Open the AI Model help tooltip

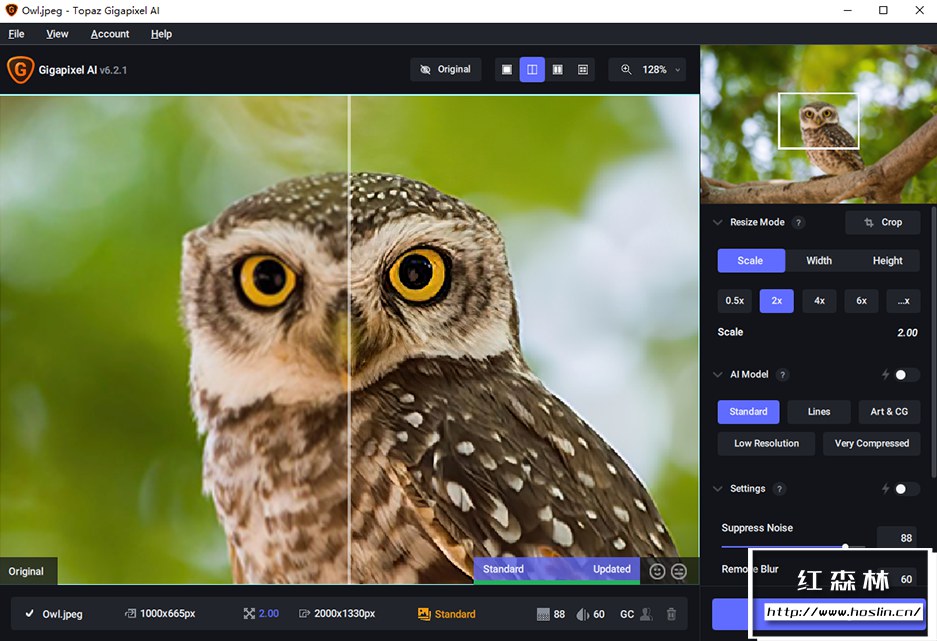tap(783, 375)
